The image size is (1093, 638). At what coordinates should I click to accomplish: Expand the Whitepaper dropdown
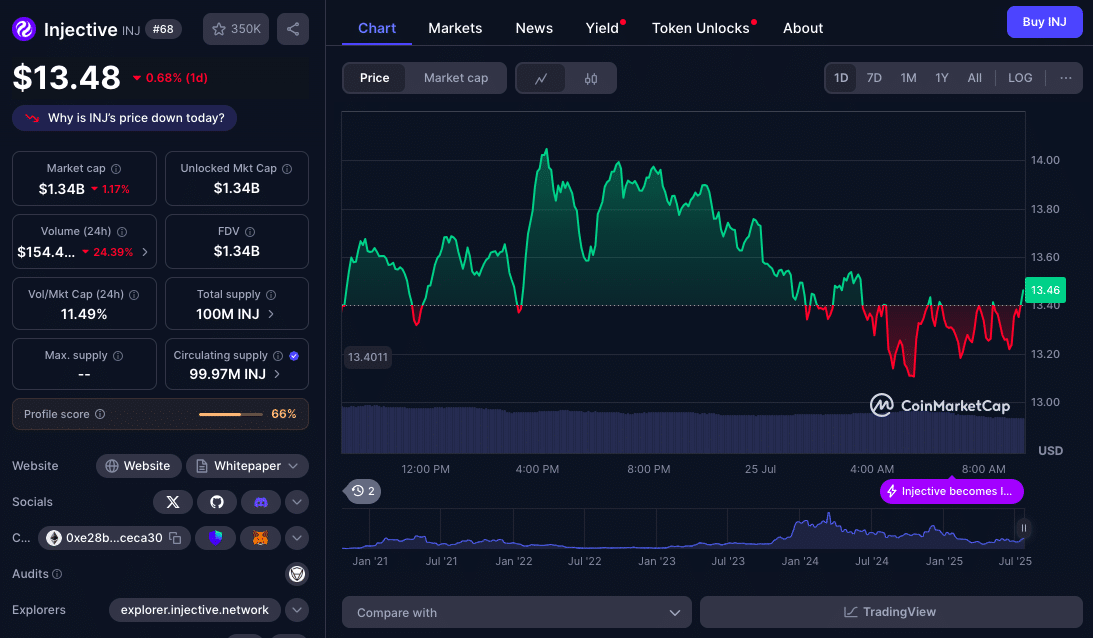[247, 466]
